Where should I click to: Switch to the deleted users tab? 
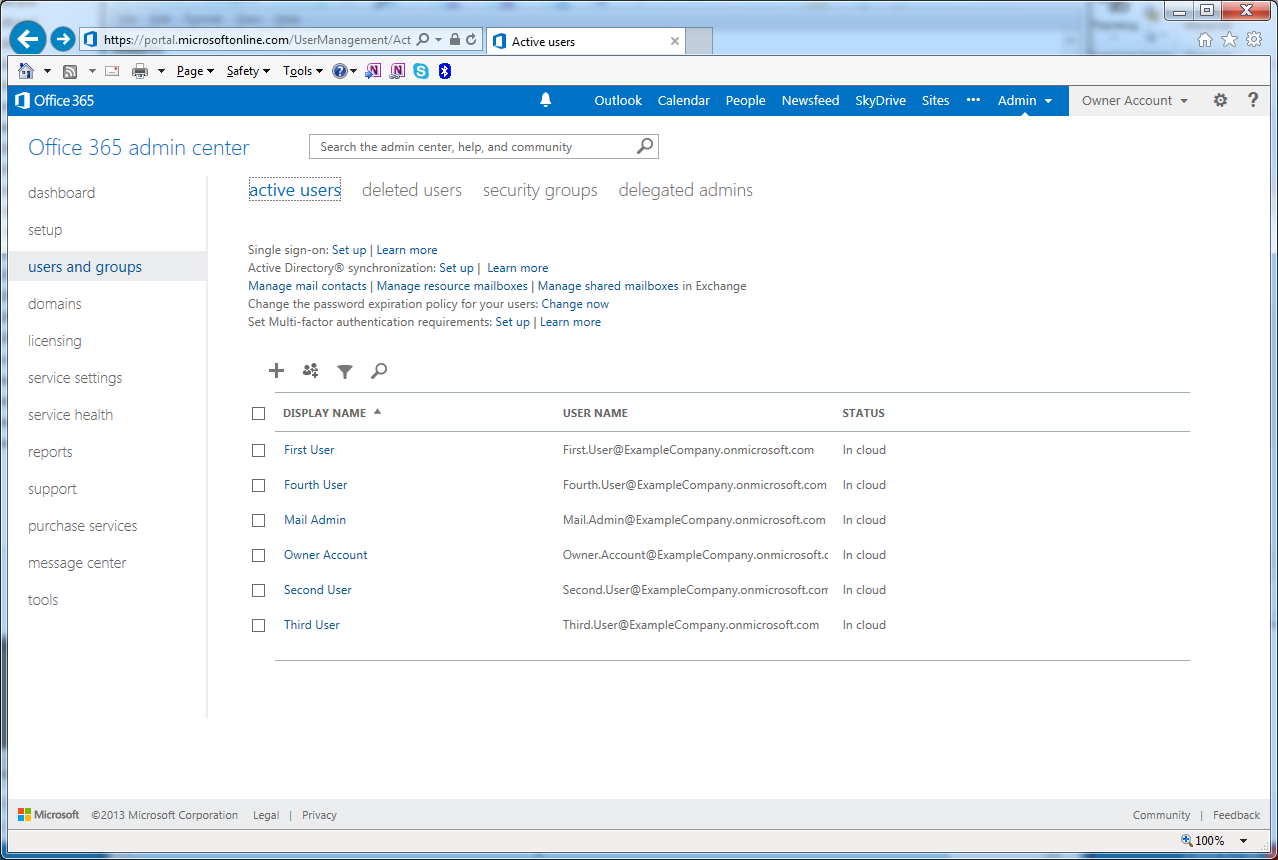coord(412,190)
